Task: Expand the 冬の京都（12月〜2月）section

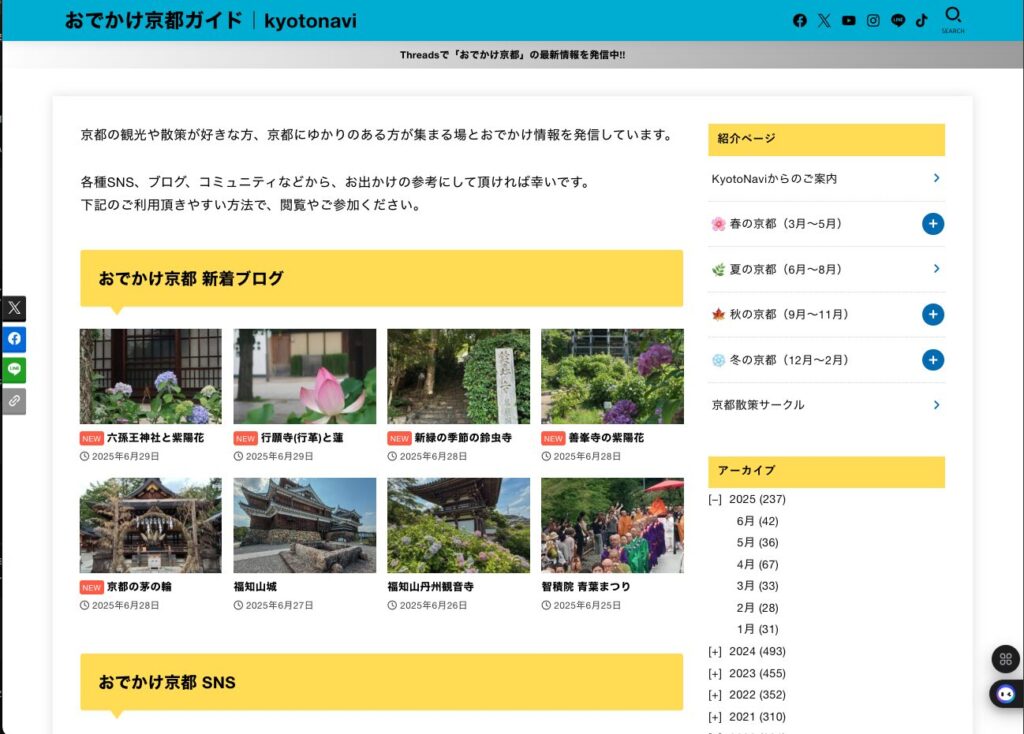Action: tap(932, 359)
